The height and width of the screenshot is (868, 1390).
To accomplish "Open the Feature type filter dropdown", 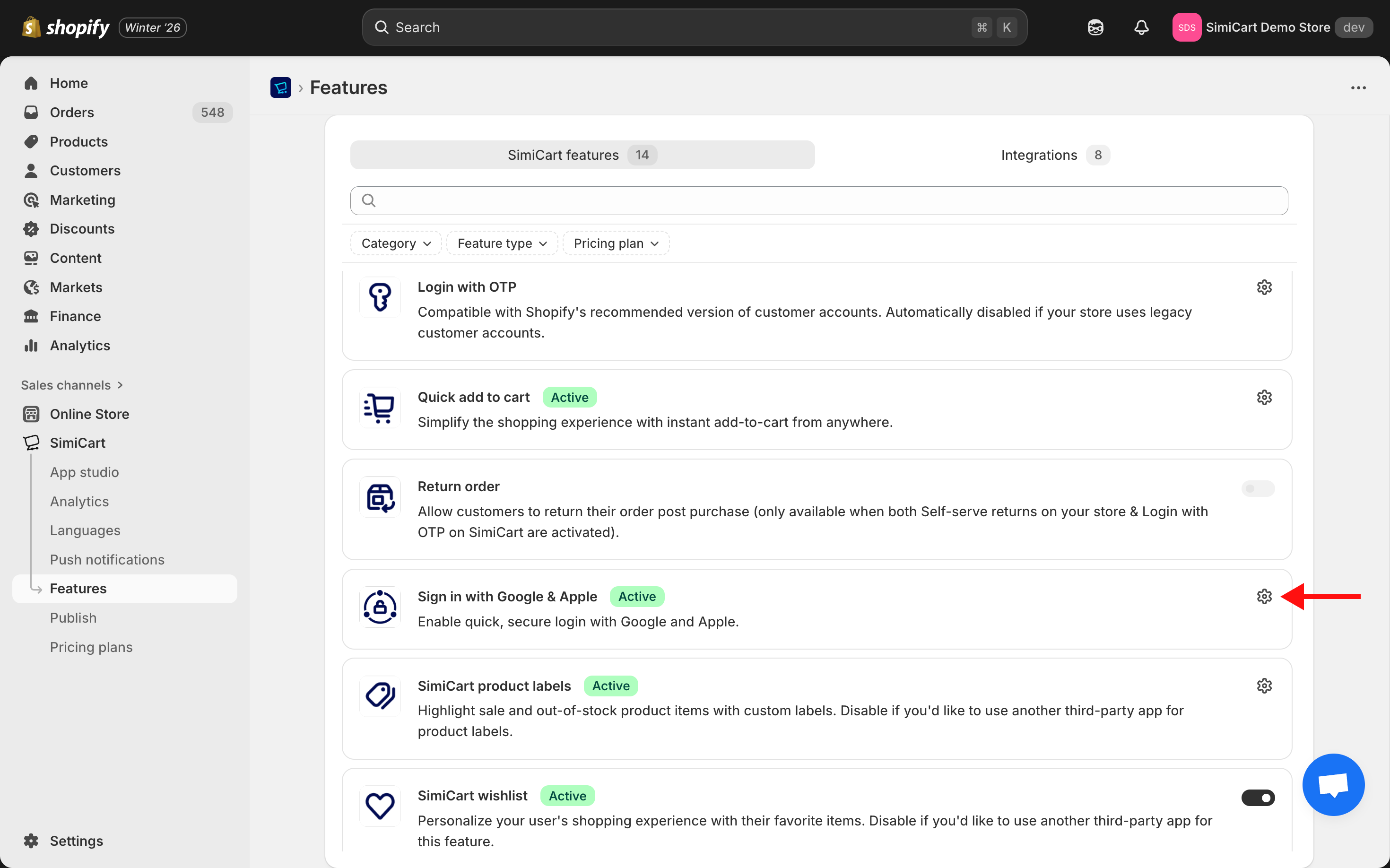I will [x=502, y=243].
